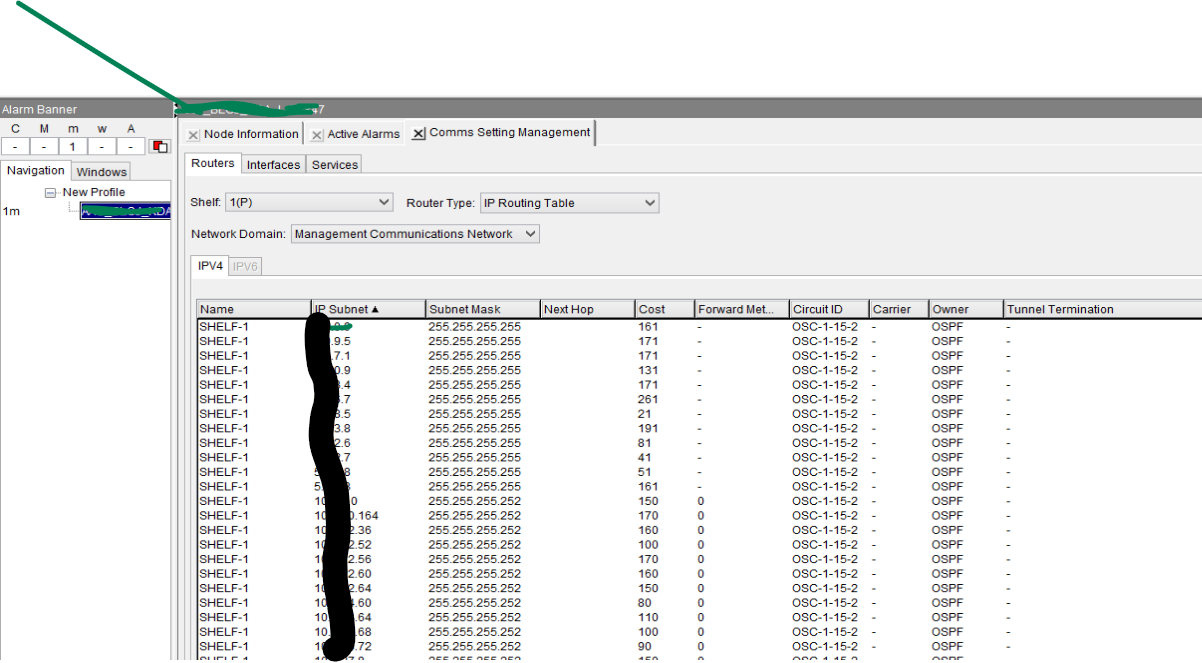The width and height of the screenshot is (1202, 663).
Task: Click the Name column header
Action: pyautogui.click(x=254, y=309)
